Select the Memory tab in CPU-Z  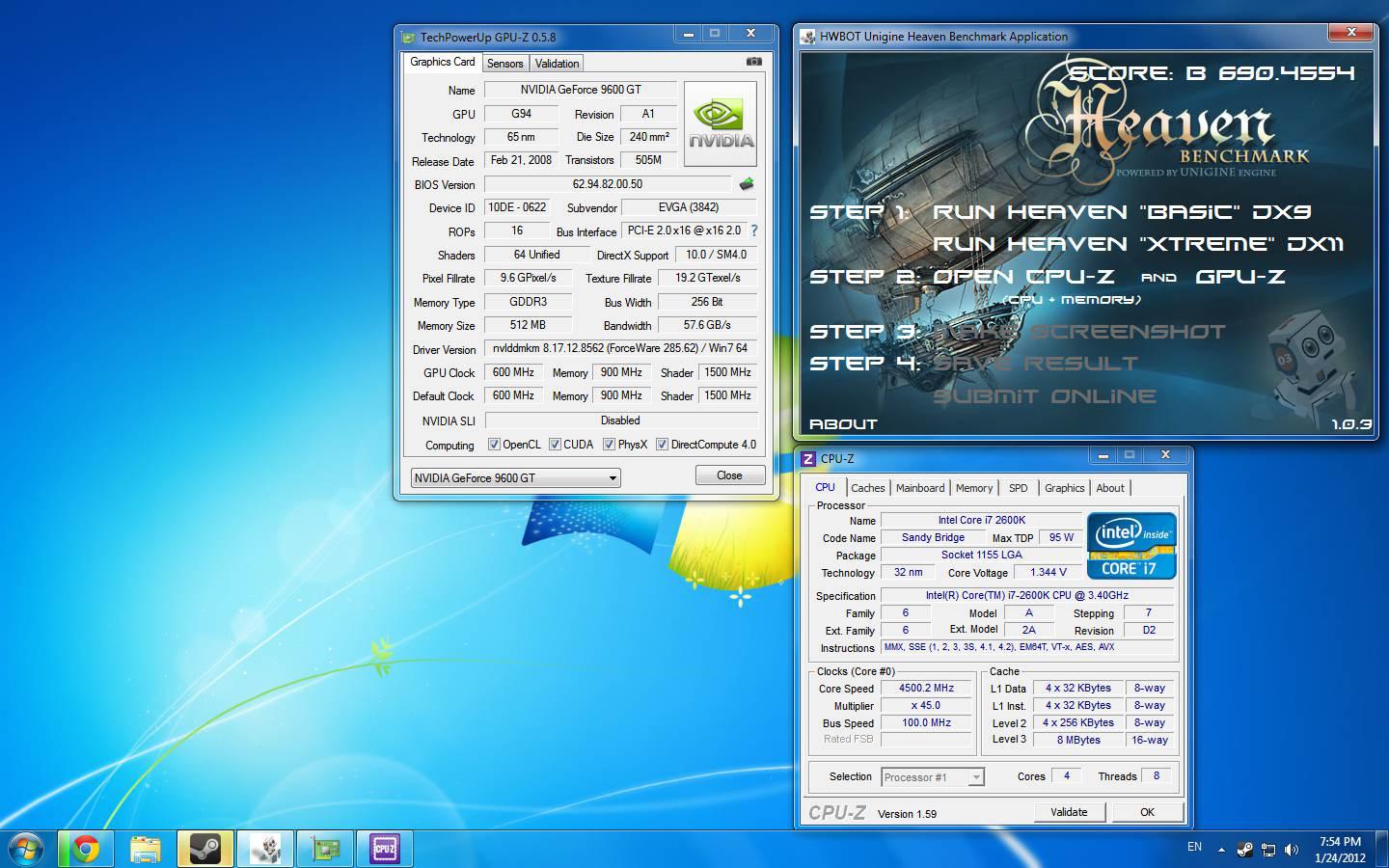[974, 488]
